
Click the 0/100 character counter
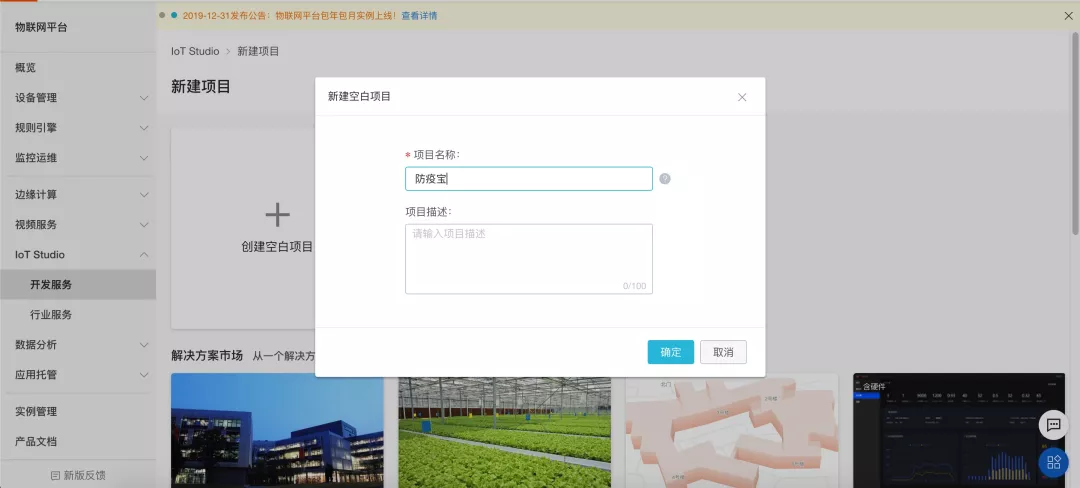click(x=634, y=286)
